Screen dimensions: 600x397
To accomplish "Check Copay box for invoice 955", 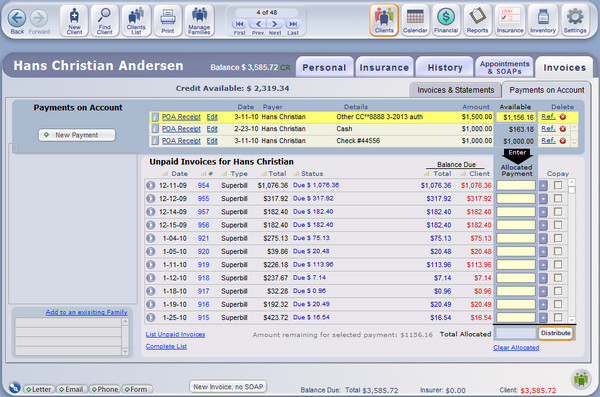I will [x=558, y=198].
